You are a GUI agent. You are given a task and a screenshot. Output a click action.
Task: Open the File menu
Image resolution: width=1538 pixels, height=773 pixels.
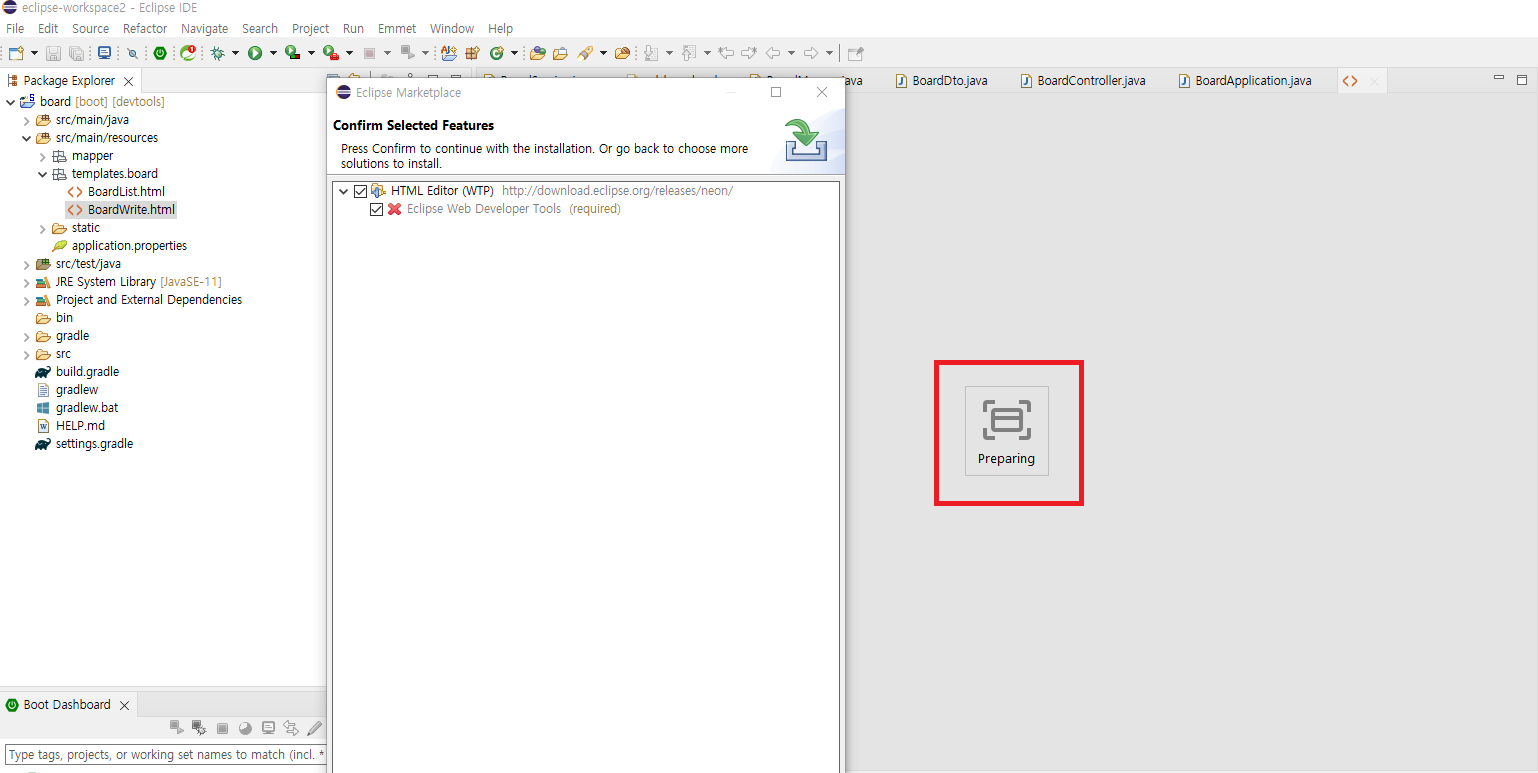point(15,28)
